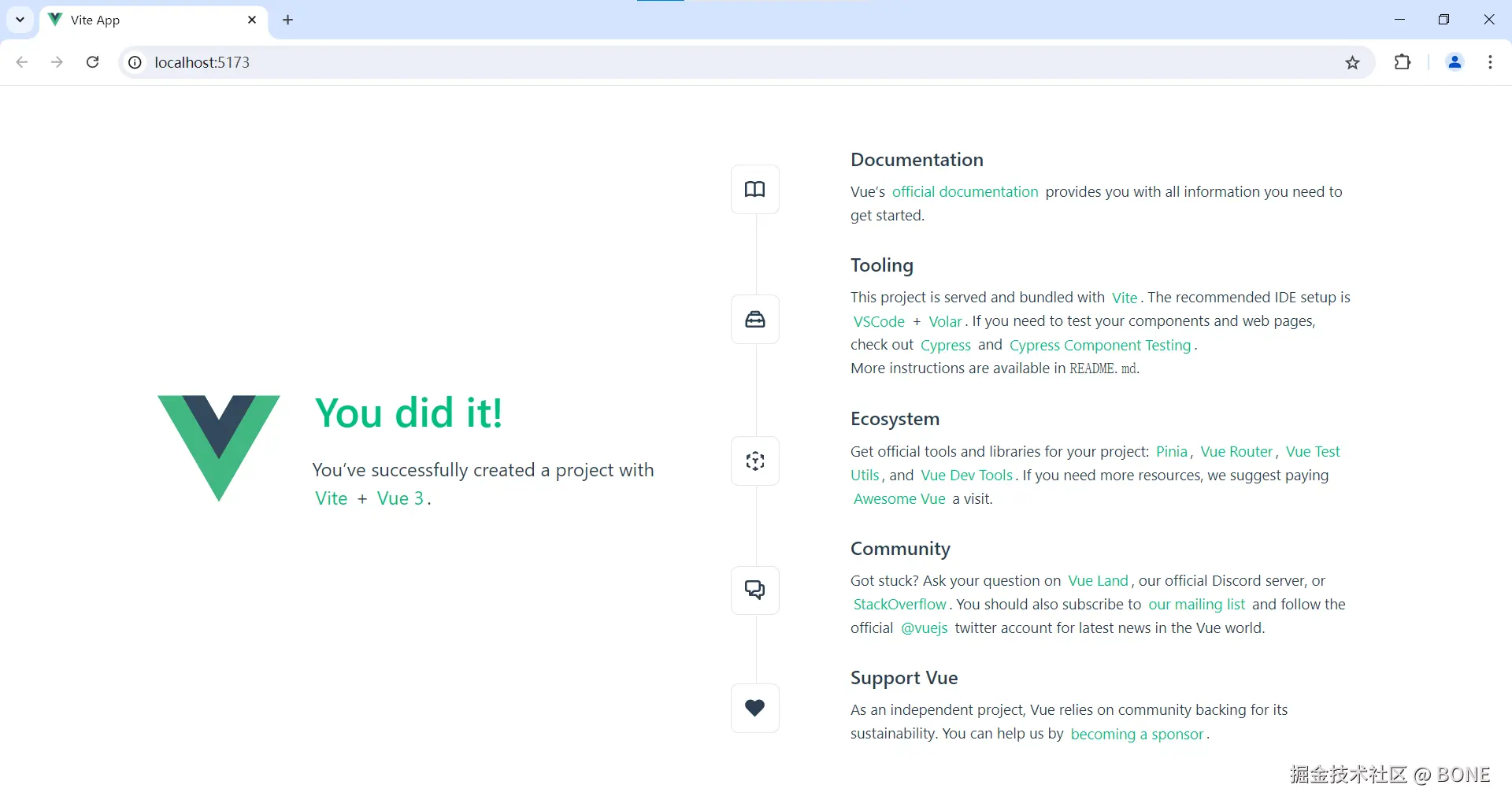Open the @vuejs twitter link

point(924,627)
